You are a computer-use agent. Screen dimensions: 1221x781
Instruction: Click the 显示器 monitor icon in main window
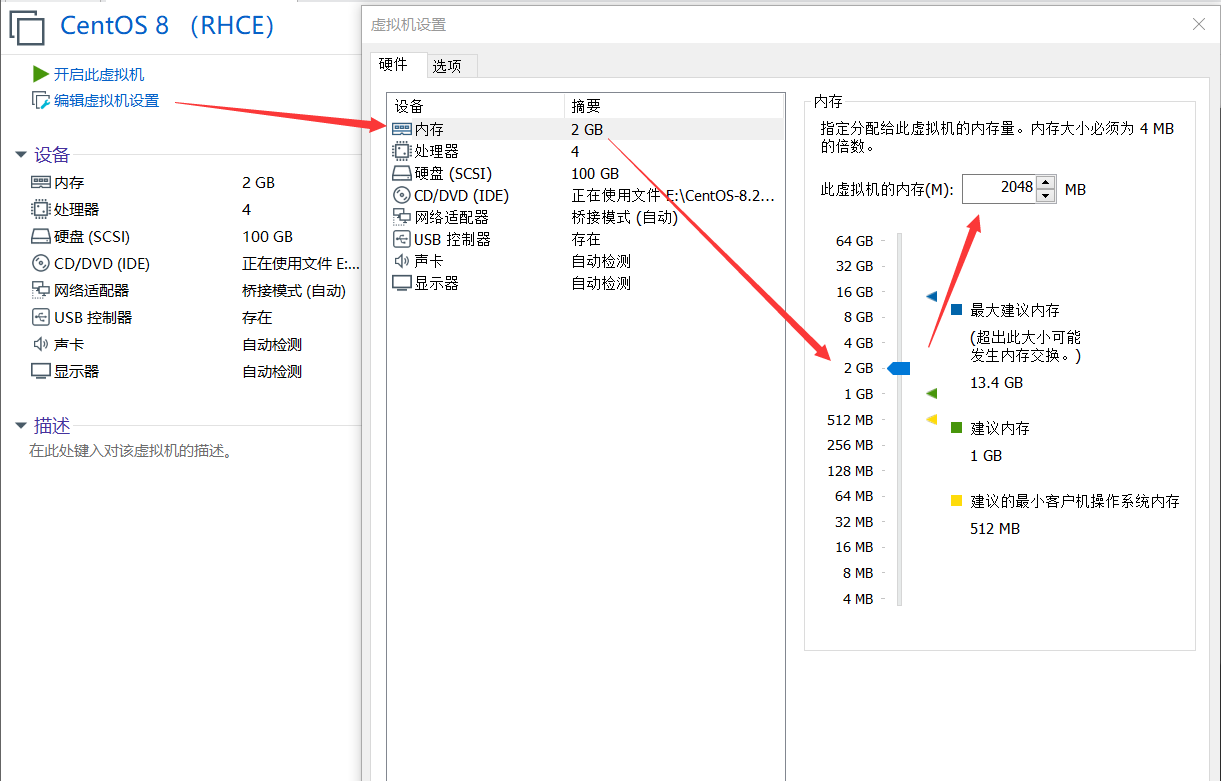[x=41, y=372]
